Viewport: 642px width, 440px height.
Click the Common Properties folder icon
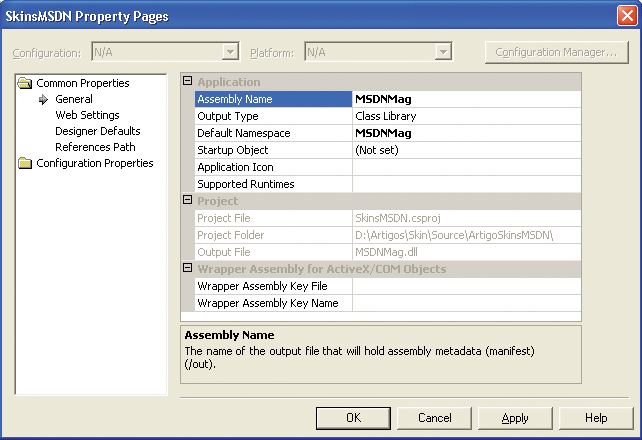pos(25,84)
